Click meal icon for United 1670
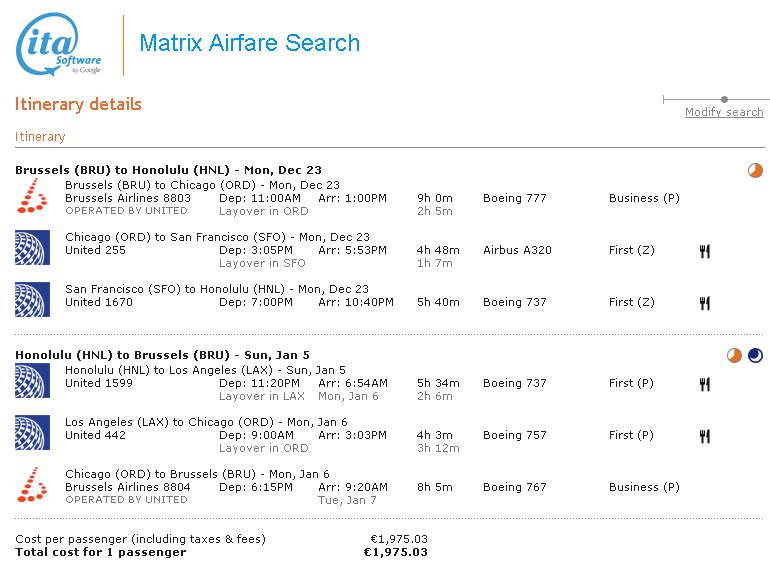 point(704,303)
